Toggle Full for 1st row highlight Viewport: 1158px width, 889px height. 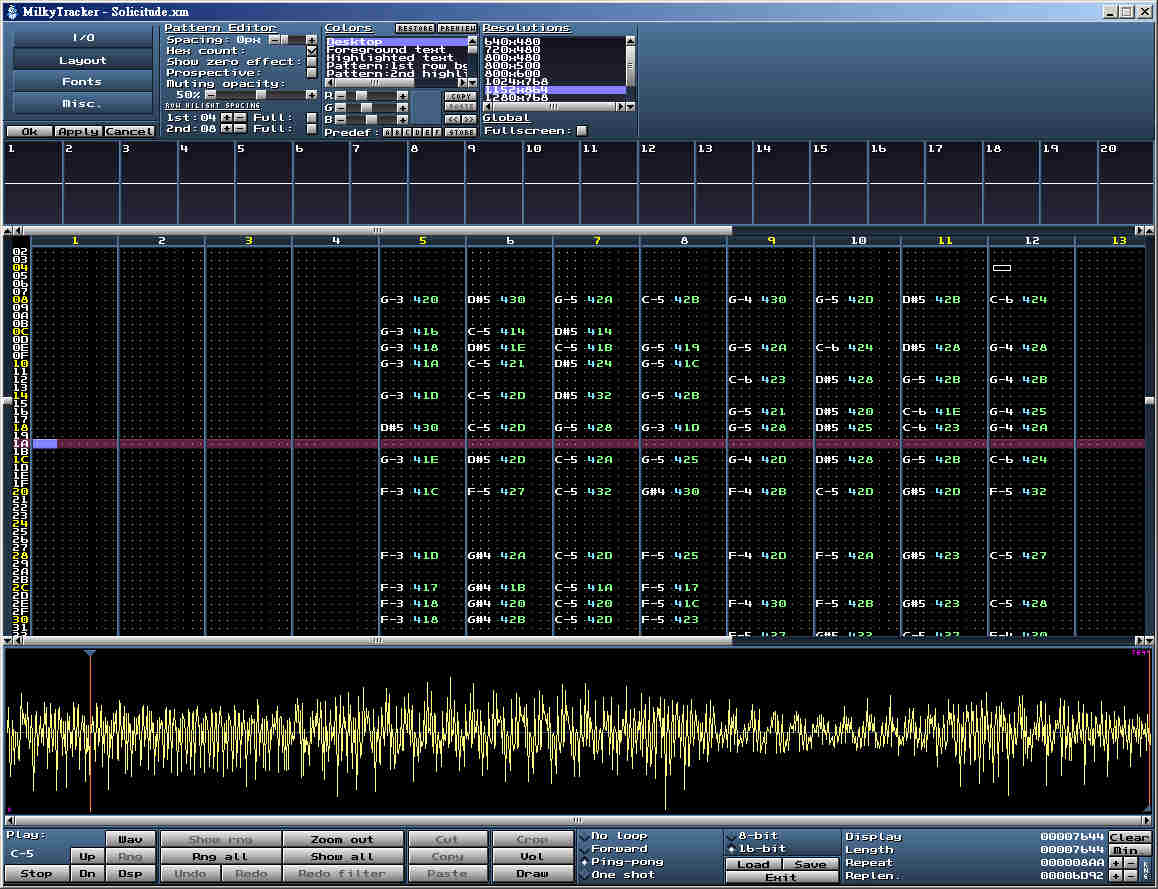pos(312,117)
